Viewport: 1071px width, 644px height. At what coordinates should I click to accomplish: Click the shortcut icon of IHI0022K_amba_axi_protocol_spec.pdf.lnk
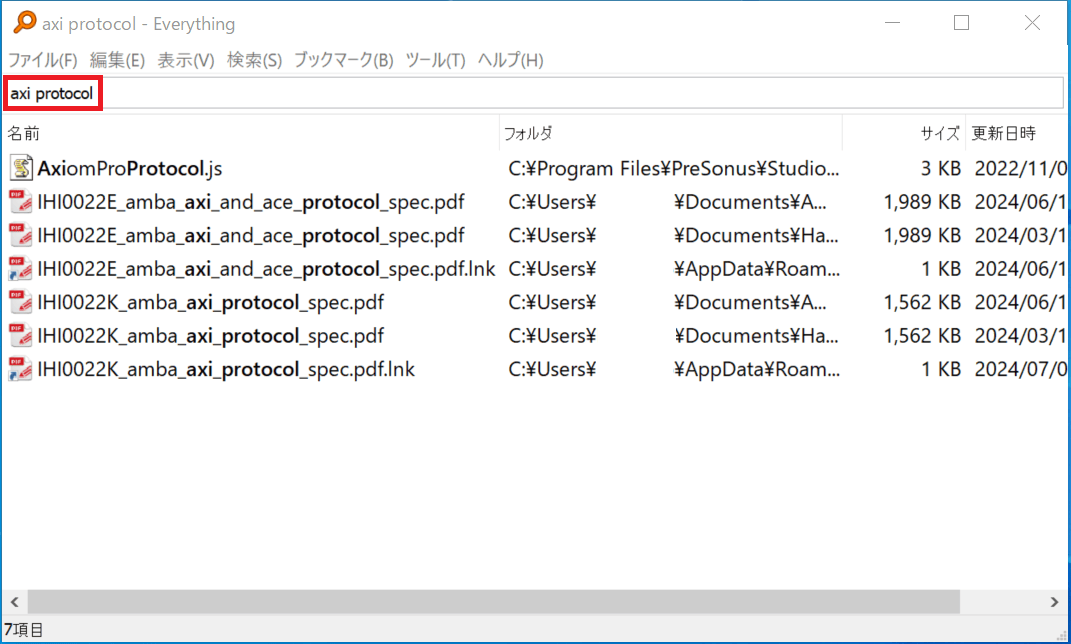click(x=20, y=369)
